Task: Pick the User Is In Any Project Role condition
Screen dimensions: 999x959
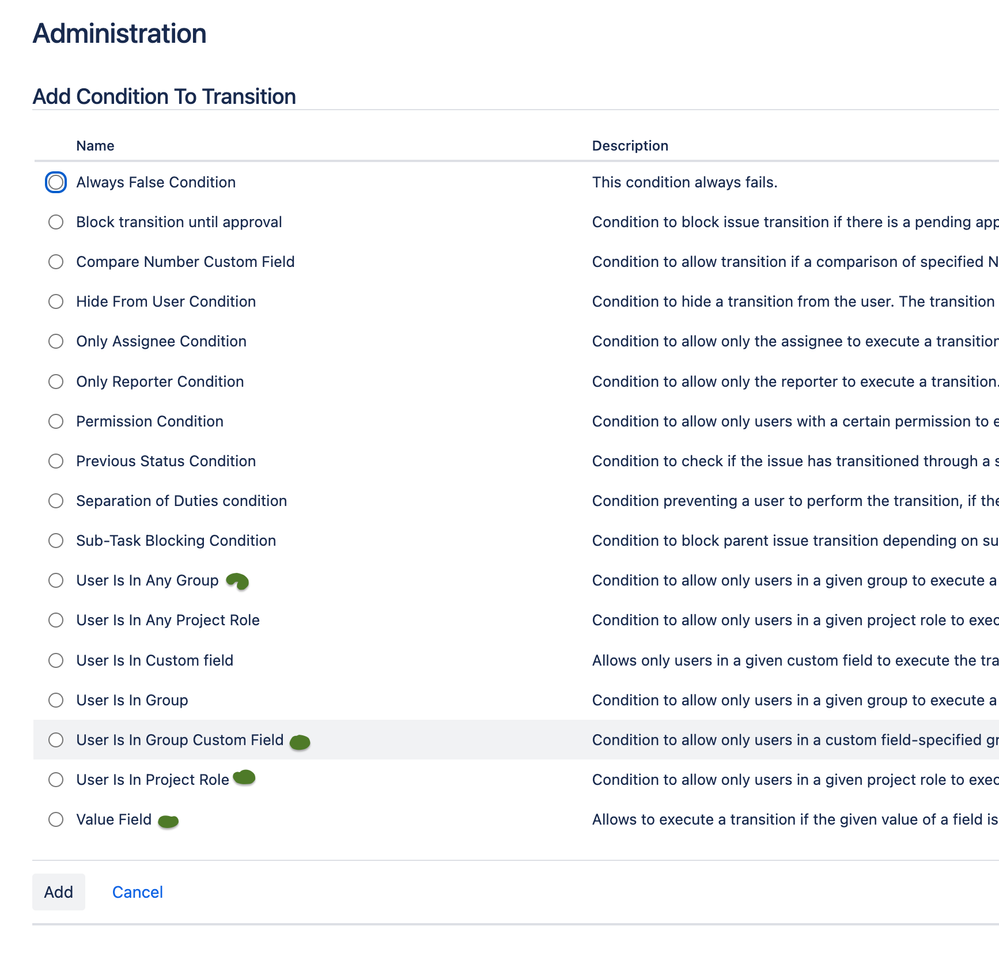Action: (x=56, y=620)
